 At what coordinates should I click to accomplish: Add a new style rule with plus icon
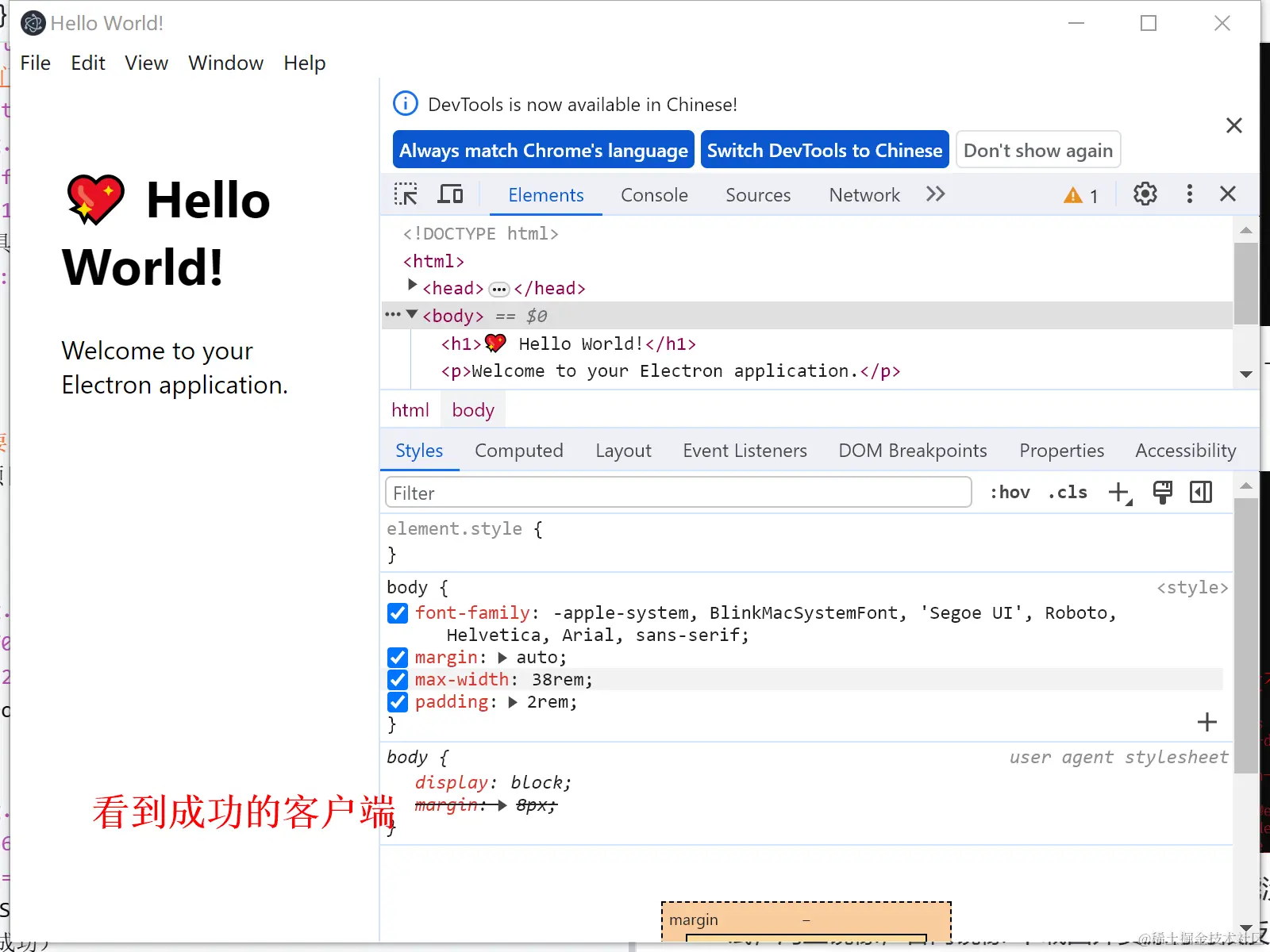click(1120, 493)
